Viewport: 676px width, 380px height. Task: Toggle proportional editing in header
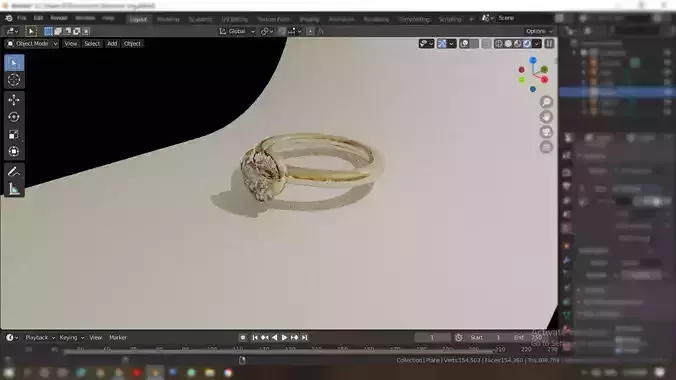(310, 31)
